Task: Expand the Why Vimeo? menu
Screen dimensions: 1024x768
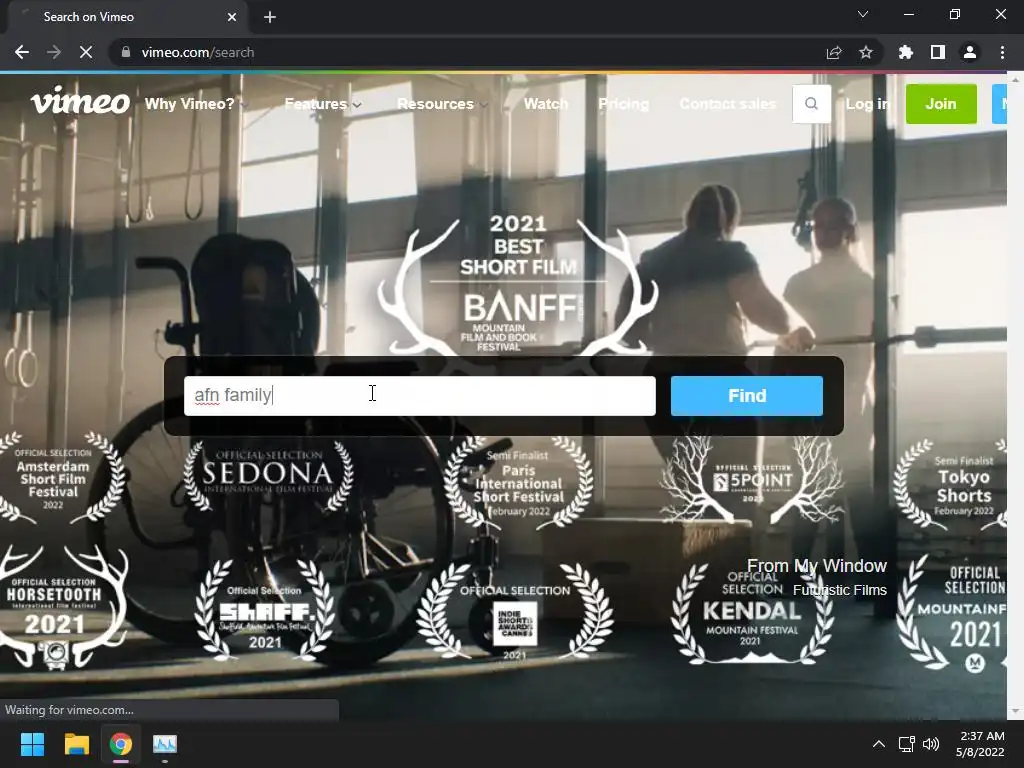Action: (197, 104)
